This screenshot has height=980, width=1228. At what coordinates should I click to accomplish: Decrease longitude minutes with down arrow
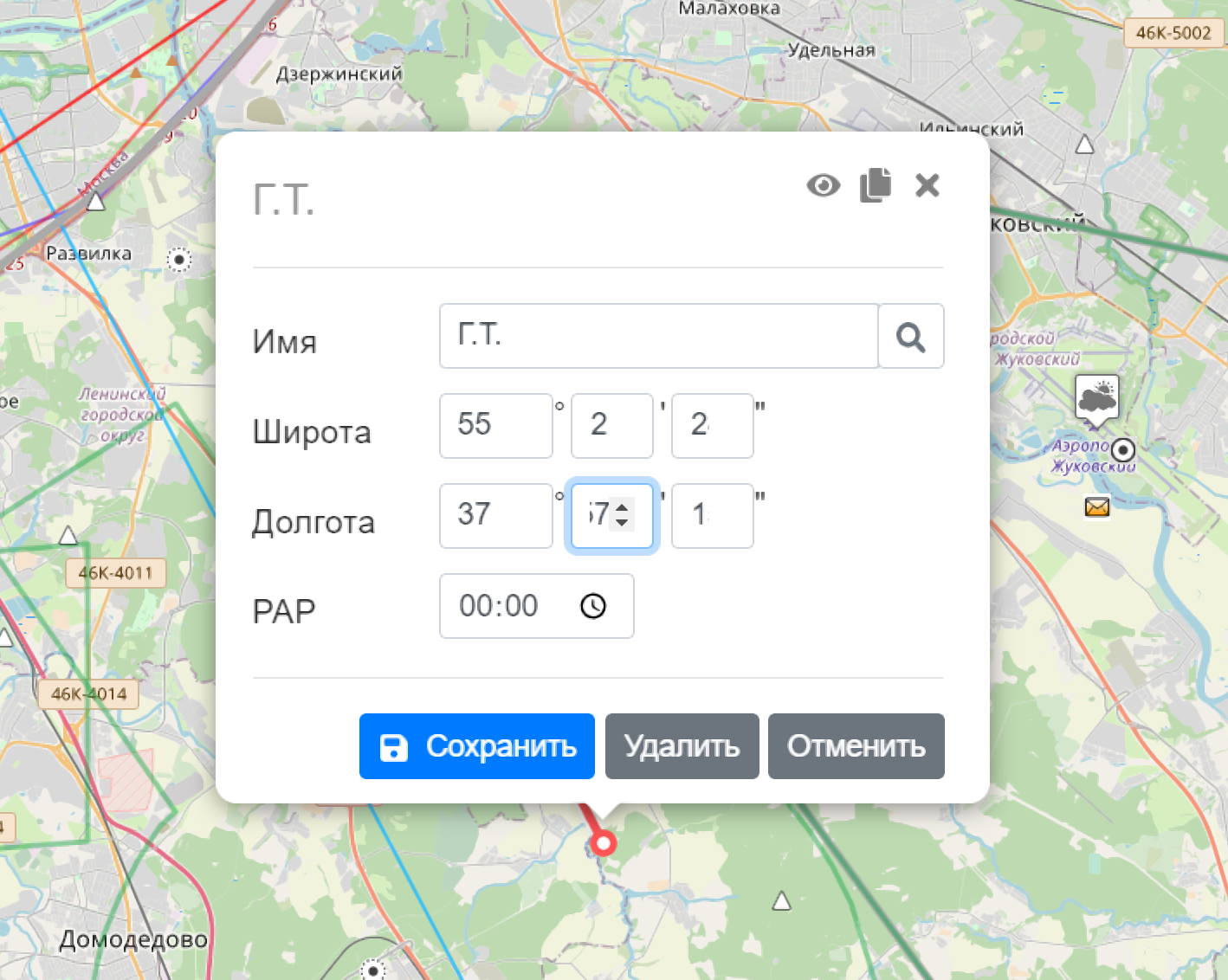click(x=622, y=523)
